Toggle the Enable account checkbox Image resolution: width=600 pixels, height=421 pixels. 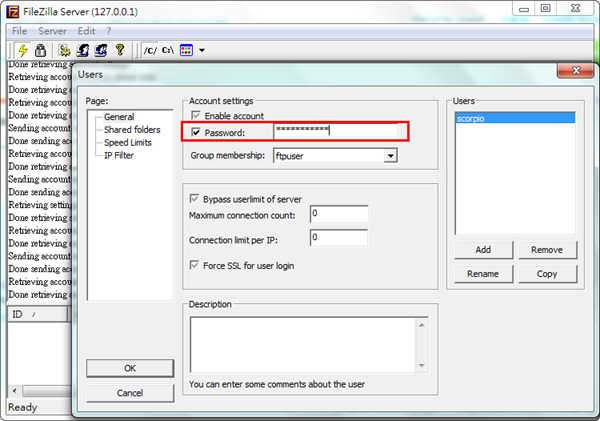click(x=196, y=116)
